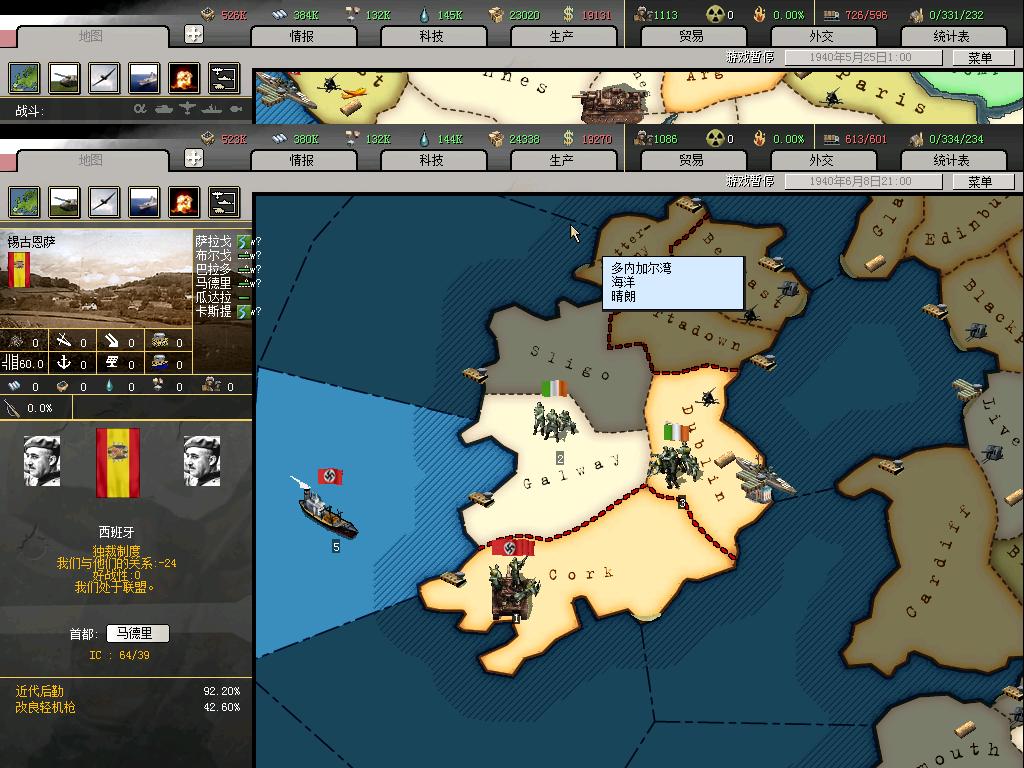Click the 菜单 button in the lower game view

pos(982,182)
